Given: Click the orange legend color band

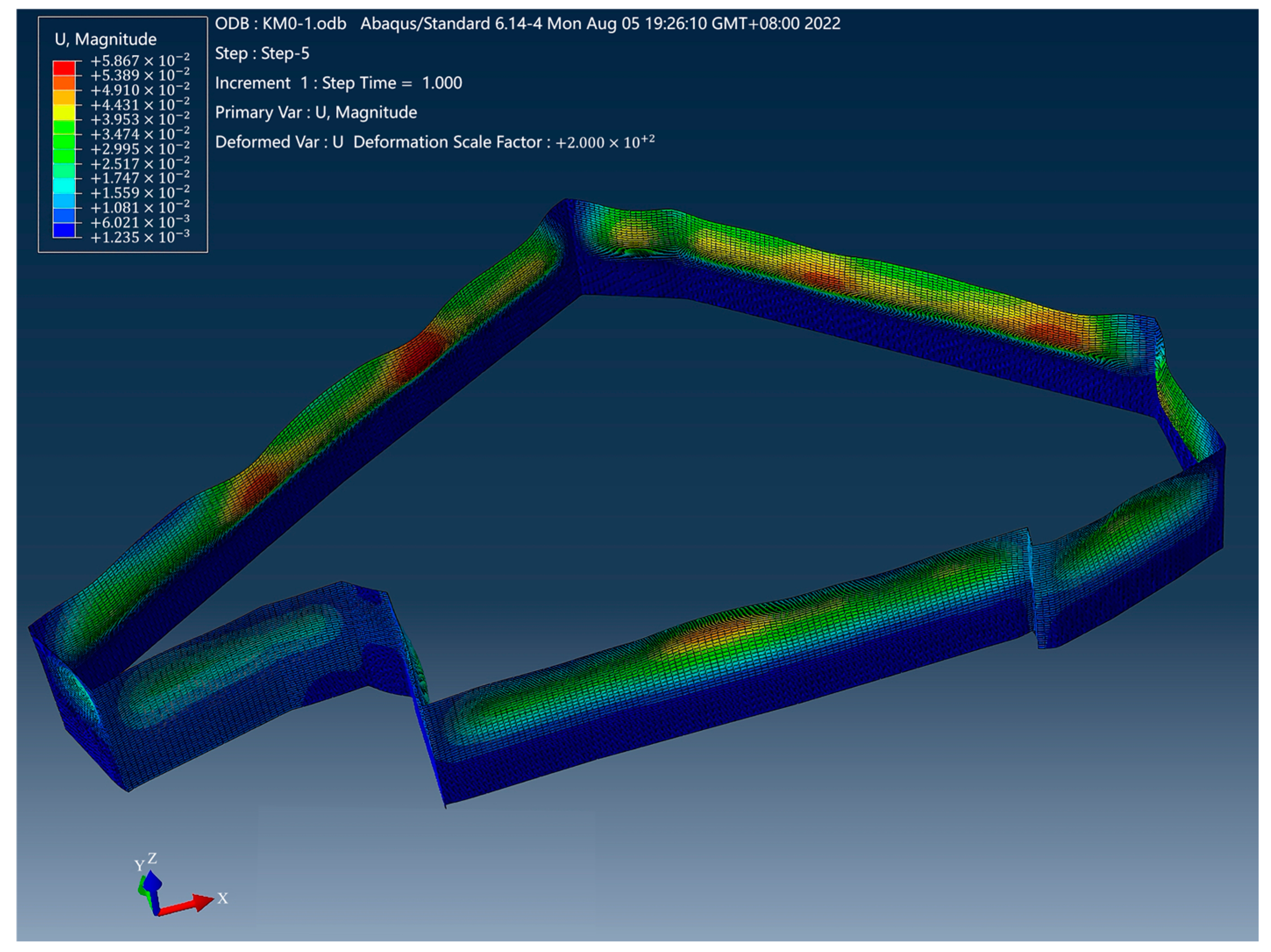Looking at the screenshot, I should tap(64, 83).
